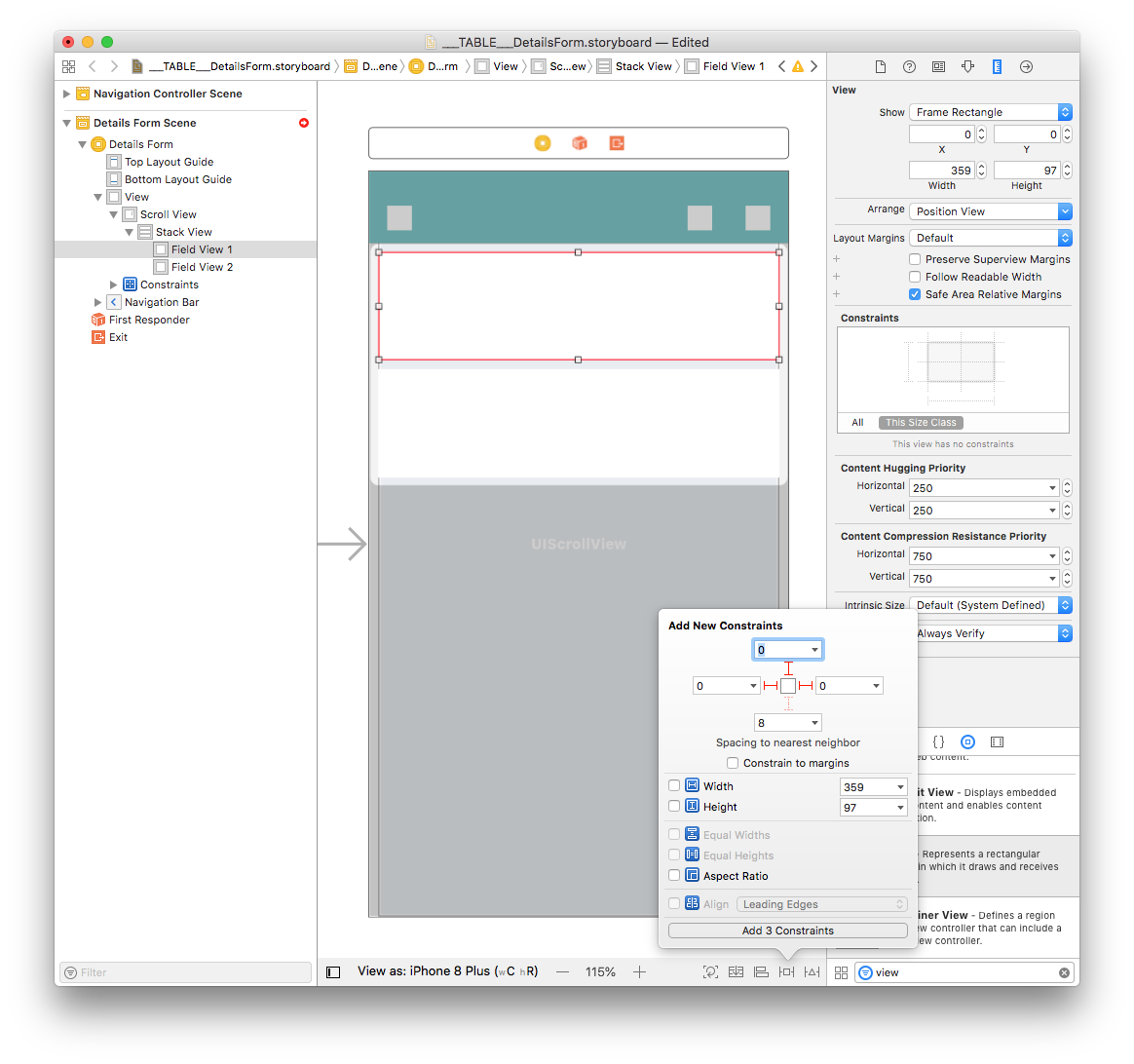The height and width of the screenshot is (1064, 1134).
Task: Increment the Width stepper
Action: [981, 167]
